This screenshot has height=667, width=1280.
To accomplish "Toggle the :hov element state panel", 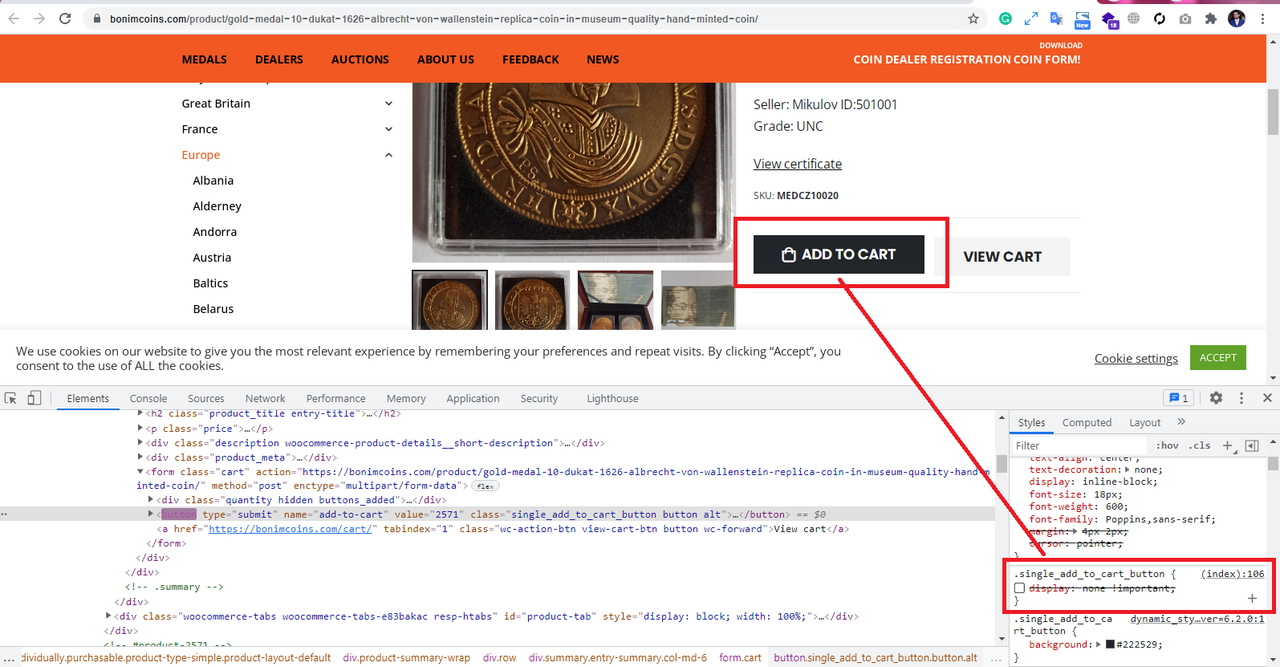I will click(x=1166, y=446).
